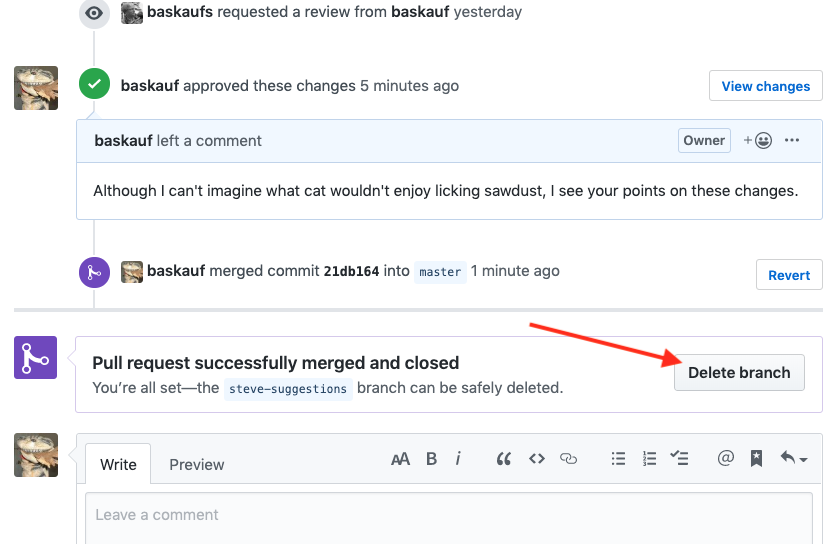Insert code with the angle brackets icon
The width and height of the screenshot is (834, 544).
click(x=537, y=458)
